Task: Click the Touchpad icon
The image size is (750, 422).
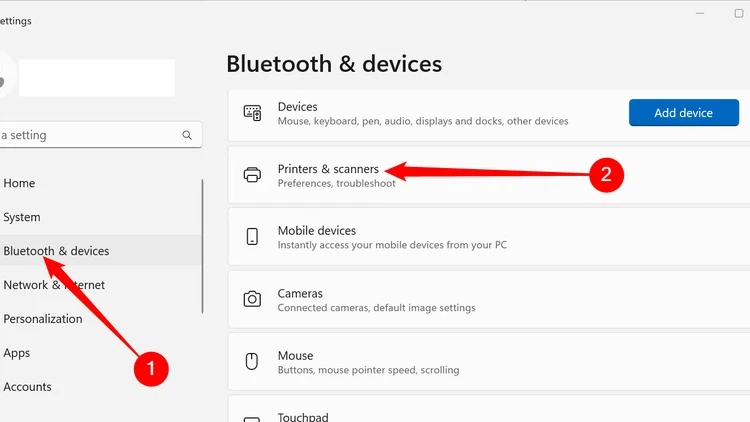Action: (252, 419)
